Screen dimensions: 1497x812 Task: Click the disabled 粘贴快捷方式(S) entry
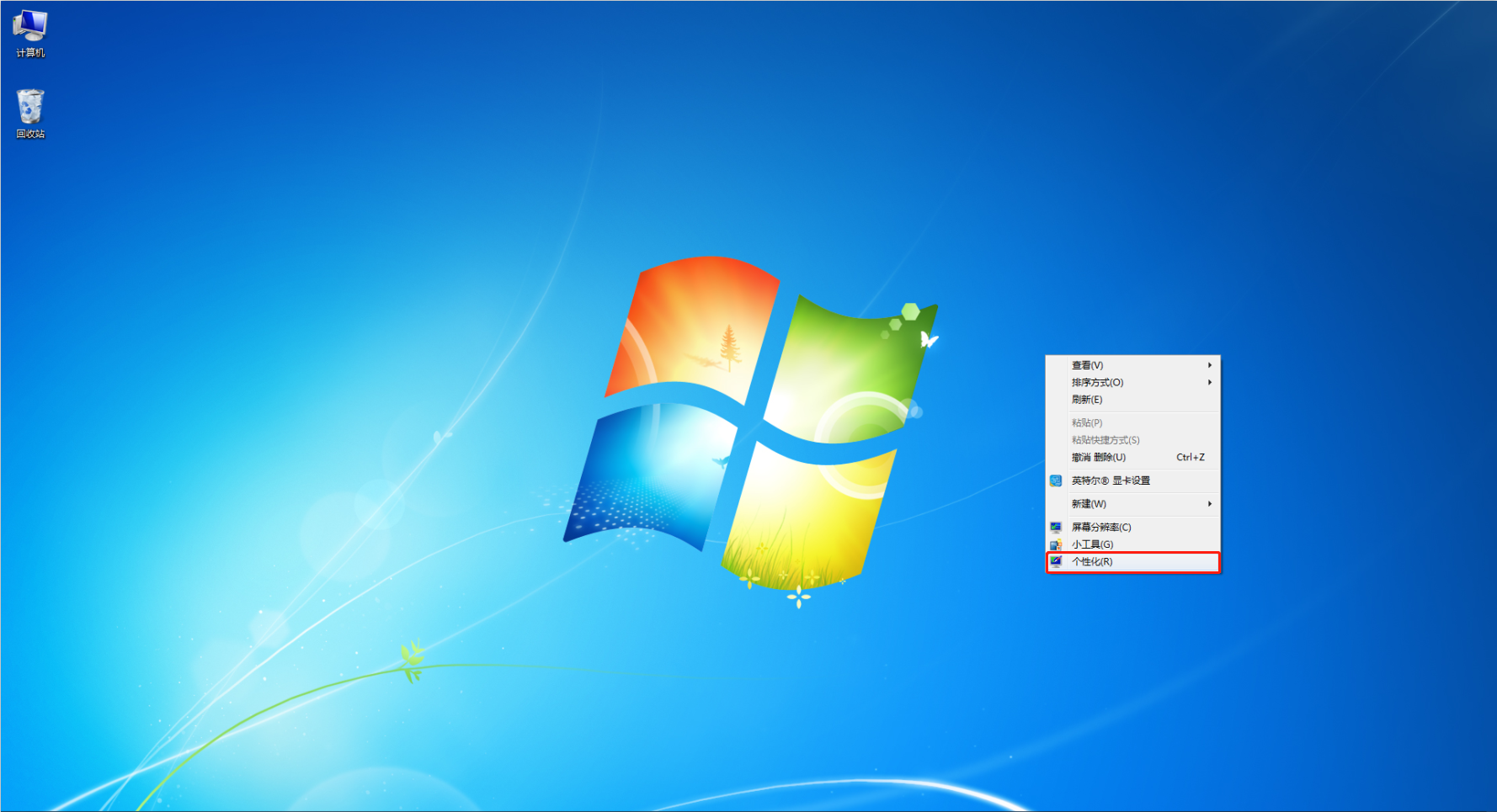[x=1105, y=440]
